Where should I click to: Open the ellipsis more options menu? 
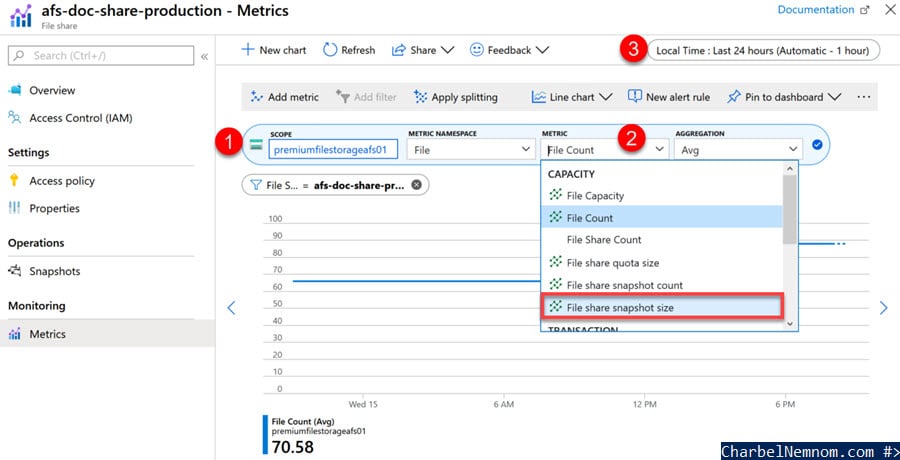click(x=863, y=97)
